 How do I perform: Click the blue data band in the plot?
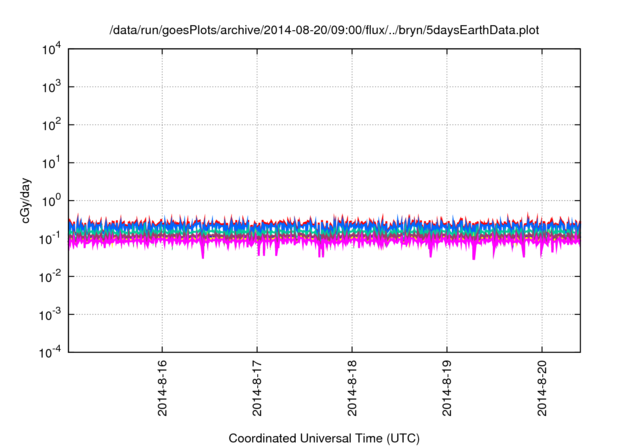300,228
